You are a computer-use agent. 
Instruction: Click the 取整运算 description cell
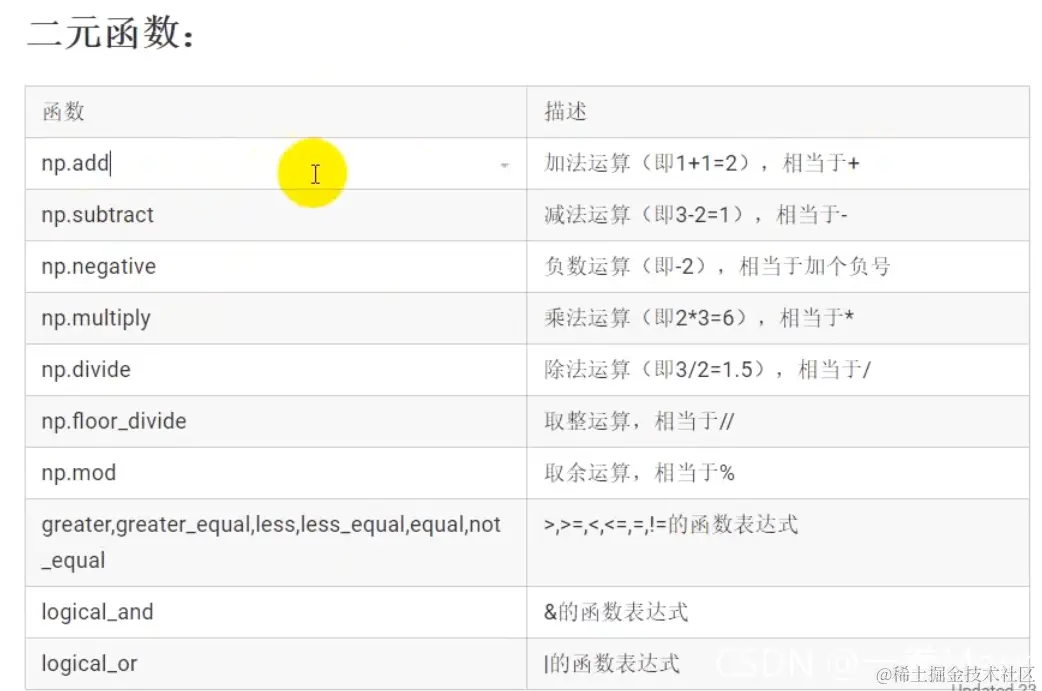point(778,421)
